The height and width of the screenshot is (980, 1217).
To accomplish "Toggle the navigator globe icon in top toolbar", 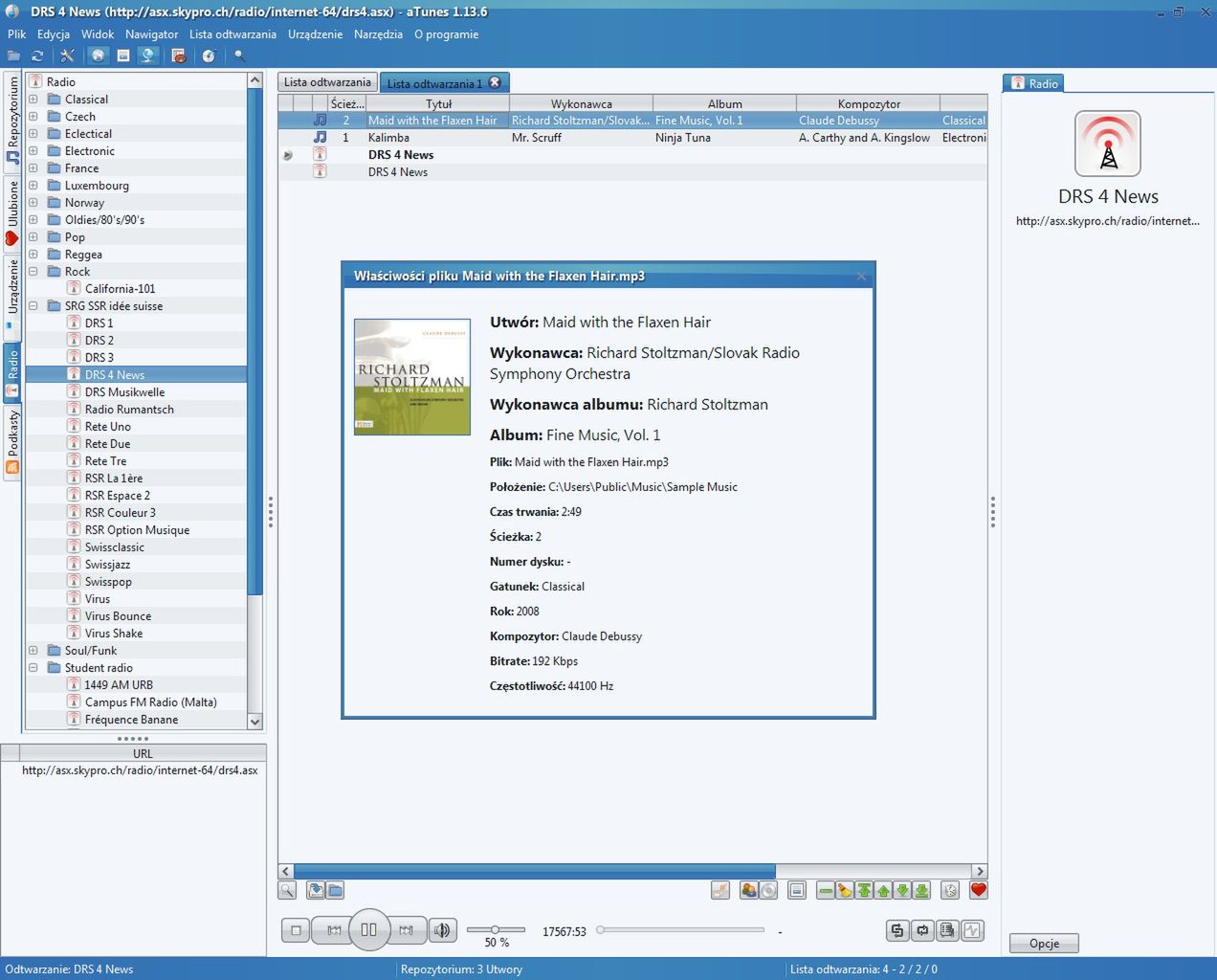I will click(x=98, y=56).
